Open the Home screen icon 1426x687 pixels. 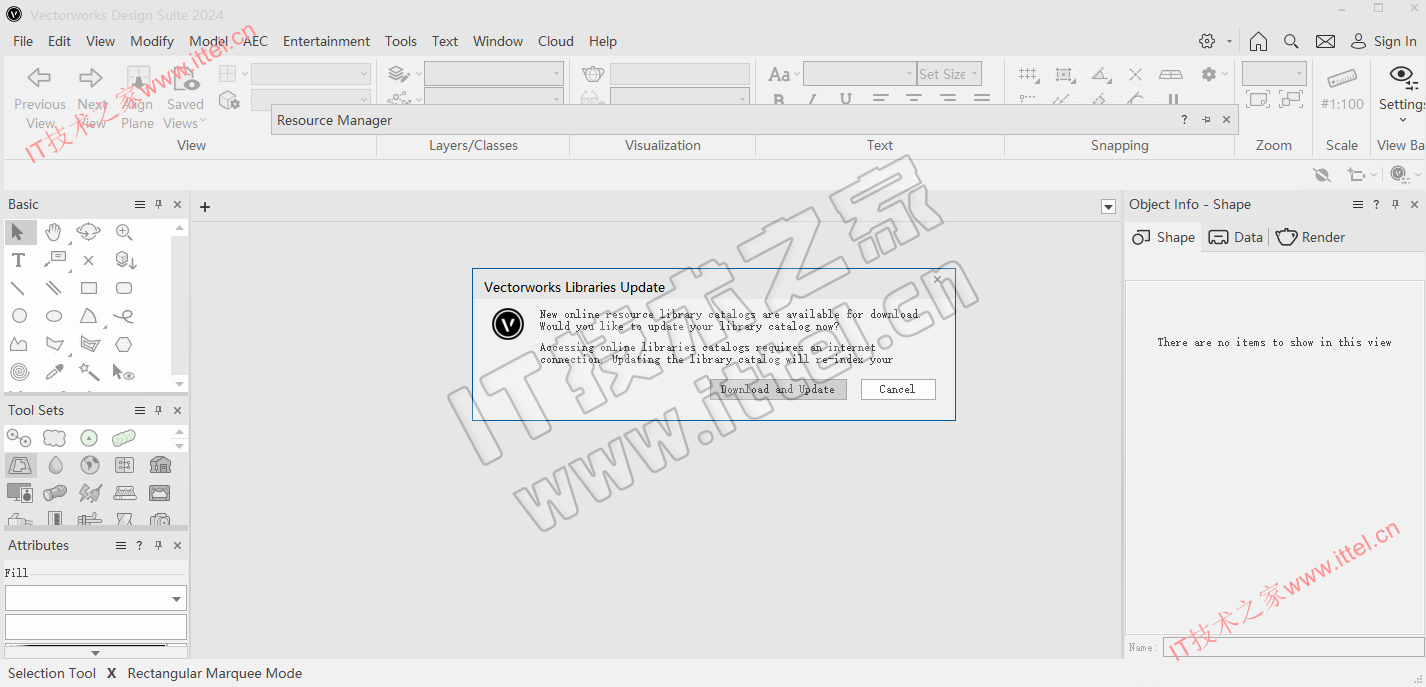click(x=1258, y=41)
